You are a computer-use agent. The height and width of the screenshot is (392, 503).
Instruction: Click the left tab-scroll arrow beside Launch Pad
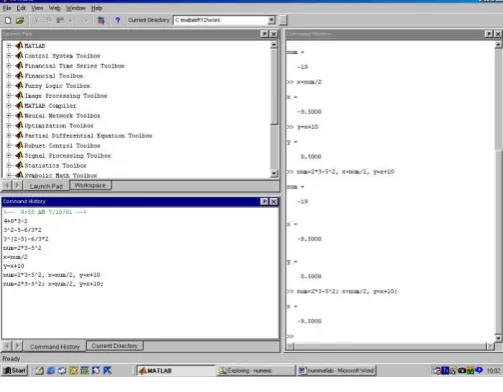pyautogui.click(x=7, y=185)
